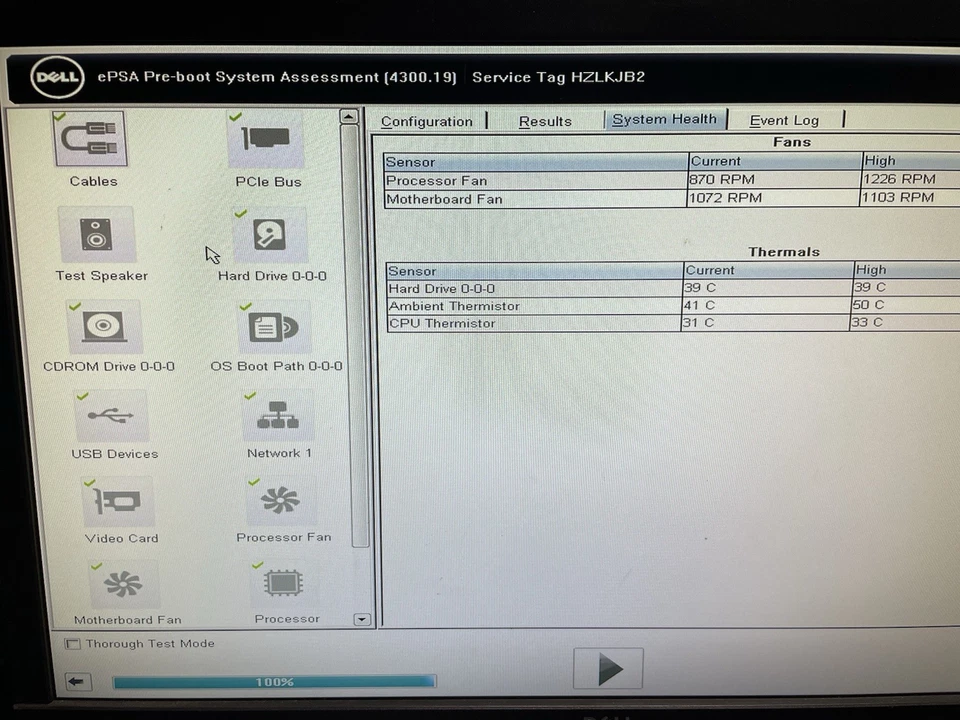Click the PCIe Bus device icon

pyautogui.click(x=266, y=140)
